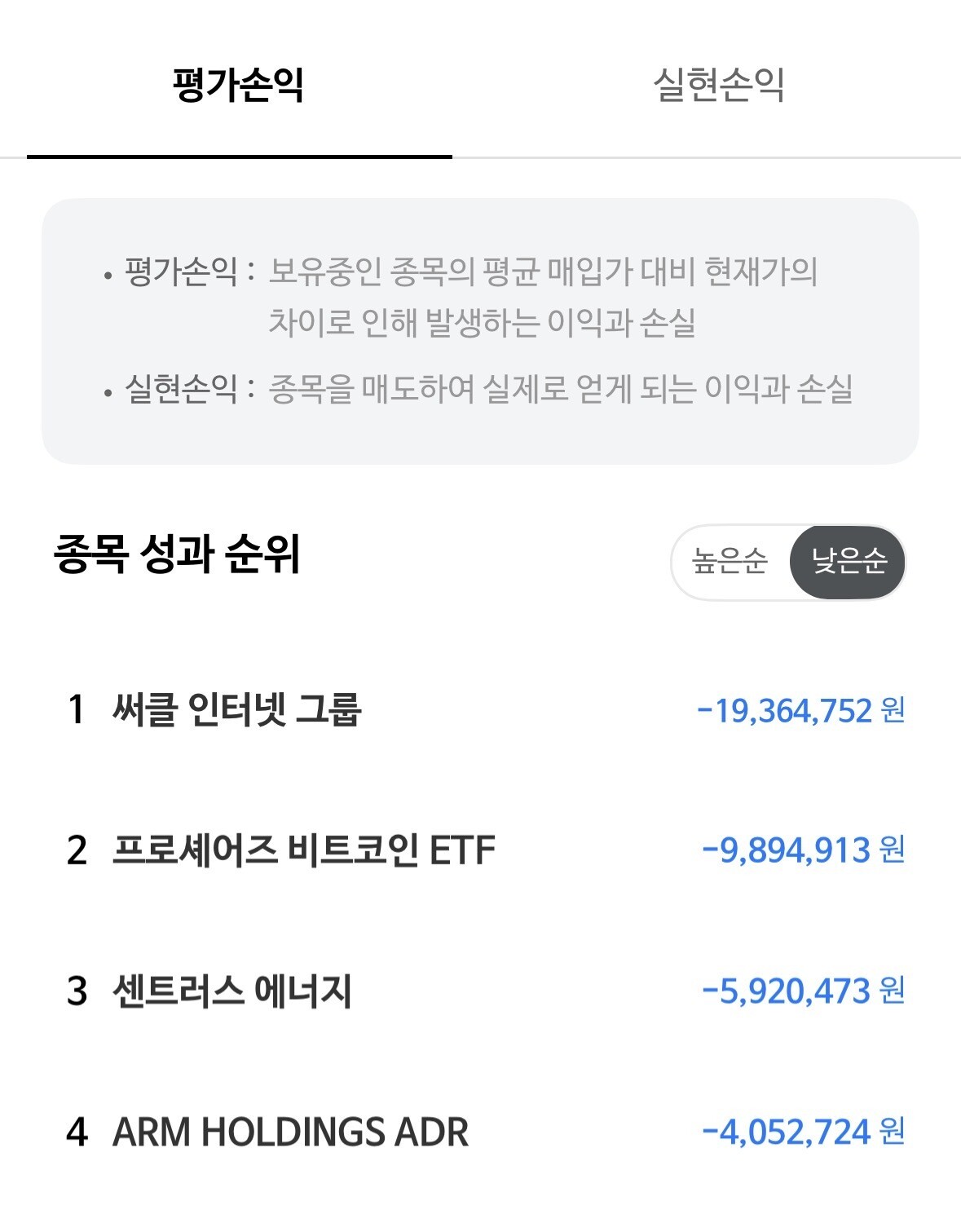Tap the -19,364,752 원 loss amount
Viewport: 961px width, 1232px height.
pyautogui.click(x=800, y=711)
